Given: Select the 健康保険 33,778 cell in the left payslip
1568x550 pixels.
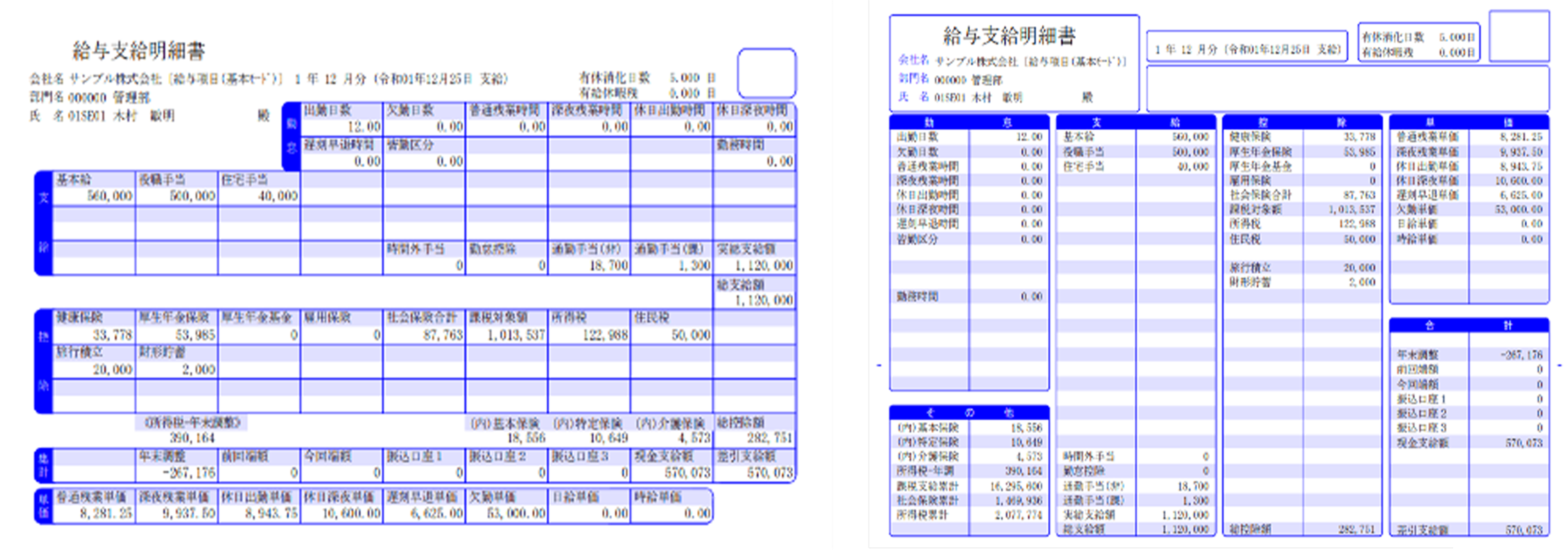Looking at the screenshot, I should [94, 326].
